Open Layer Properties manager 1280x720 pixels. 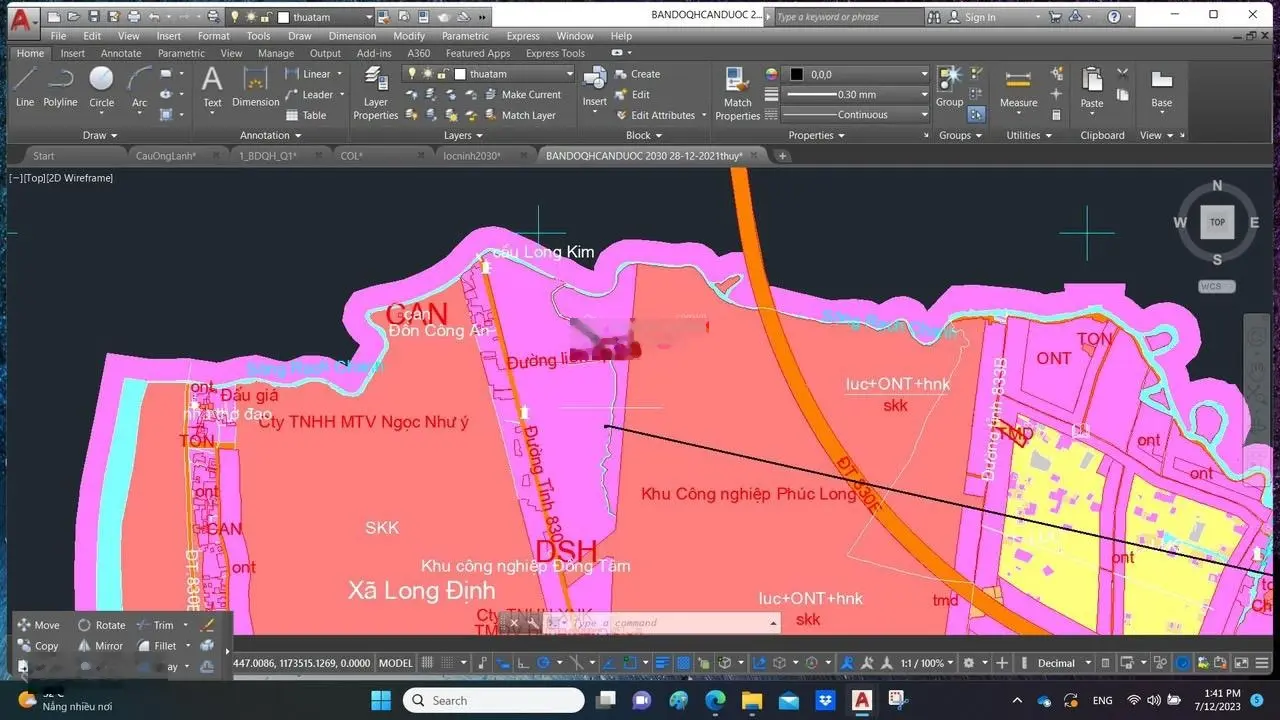pyautogui.click(x=376, y=92)
